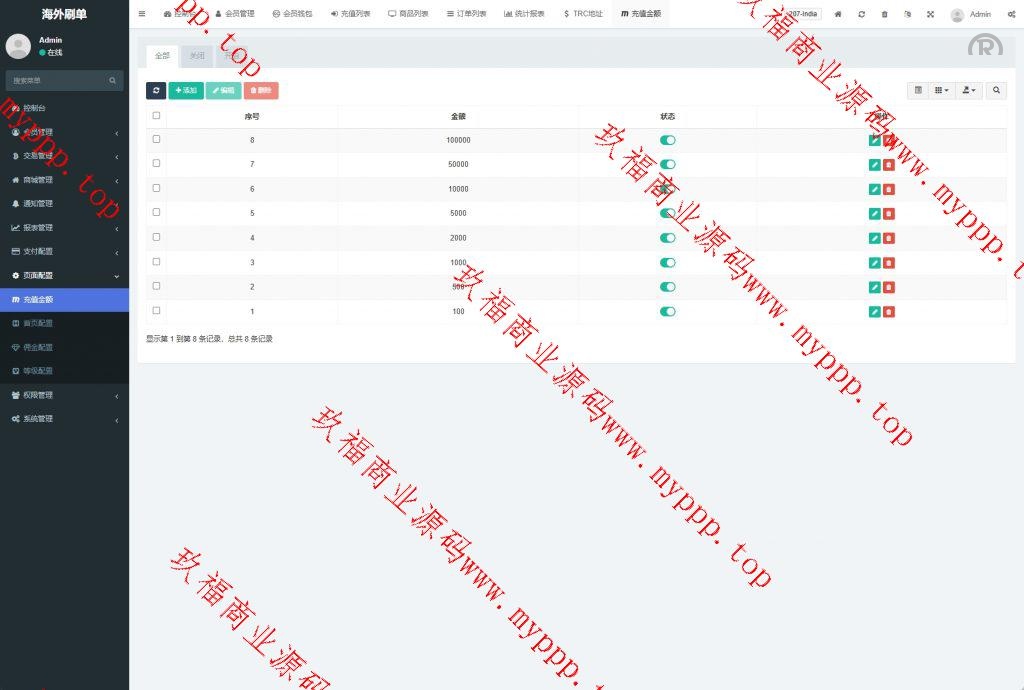Check the select-all checkbox in table header
The image size is (1024, 690).
156,116
